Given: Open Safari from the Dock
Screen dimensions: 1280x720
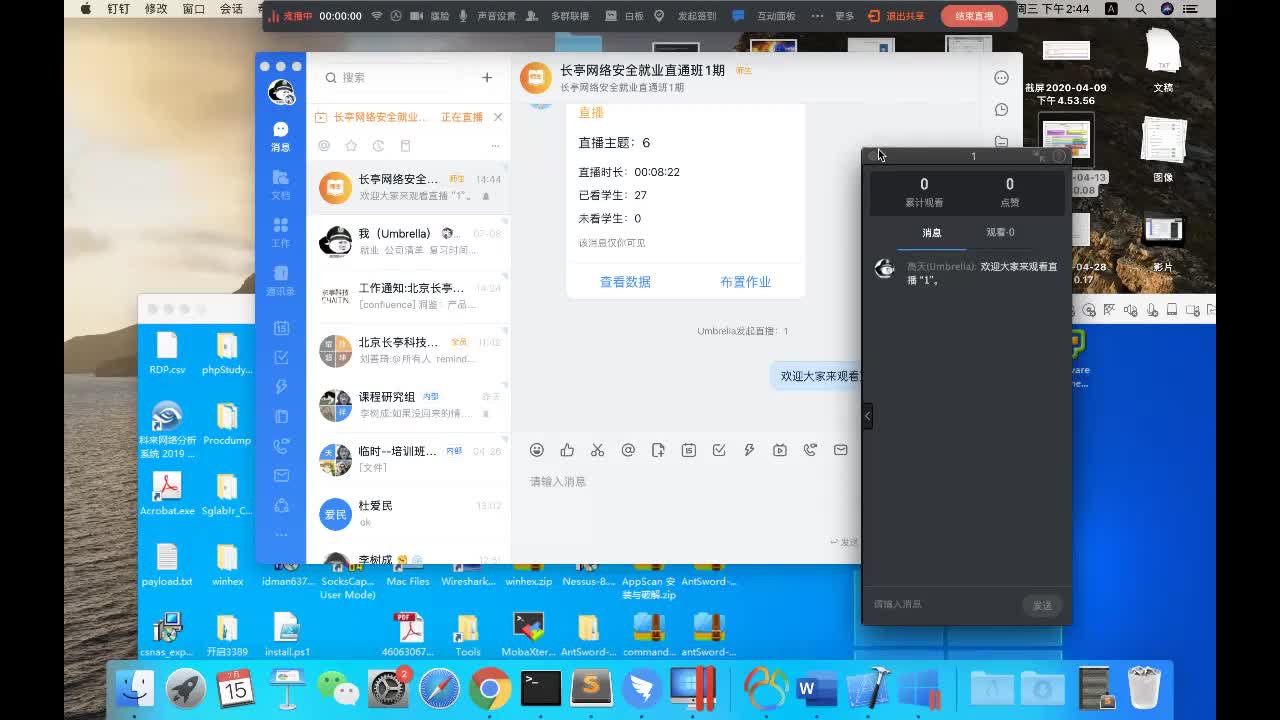Looking at the screenshot, I should (x=438, y=689).
